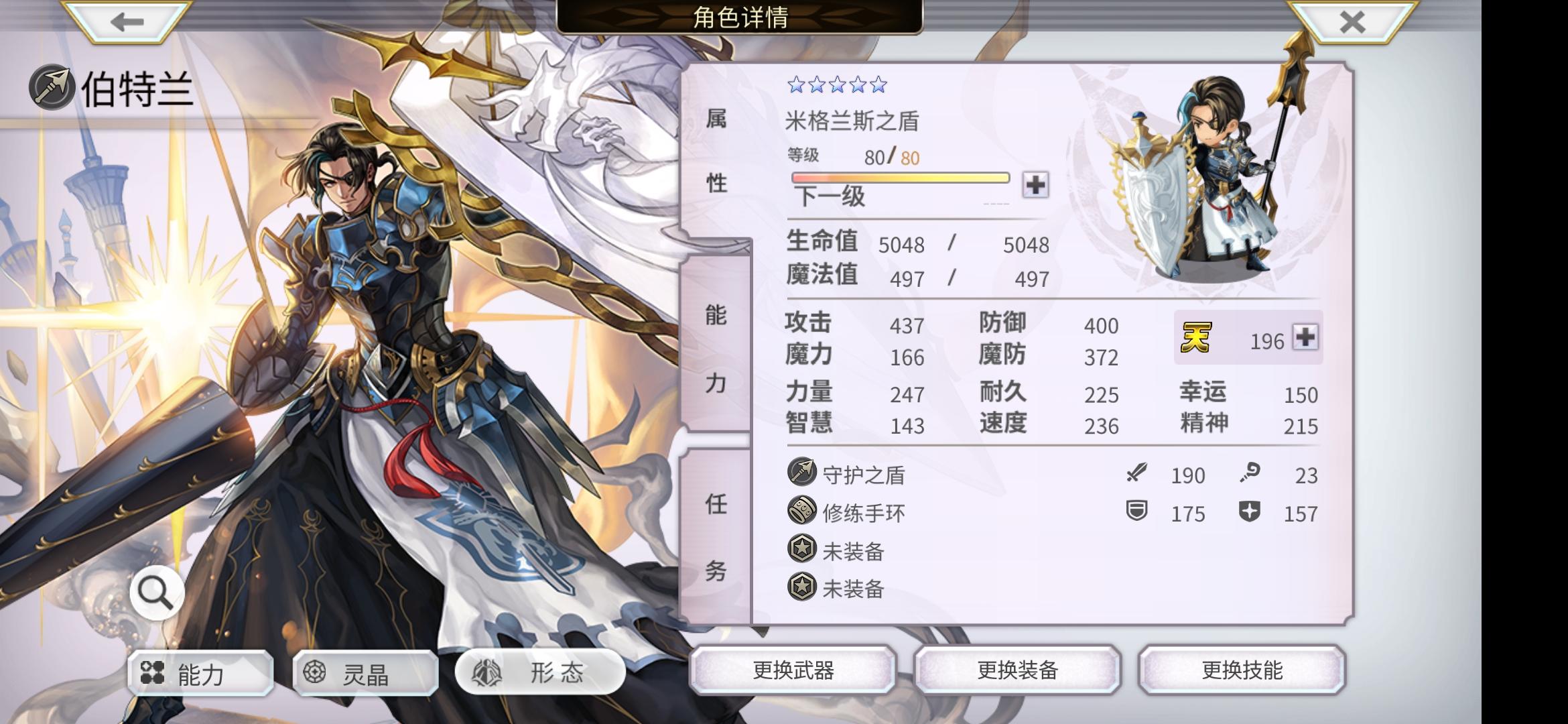
Task: Tap the magnifier to view full artwork
Action: pos(156,593)
